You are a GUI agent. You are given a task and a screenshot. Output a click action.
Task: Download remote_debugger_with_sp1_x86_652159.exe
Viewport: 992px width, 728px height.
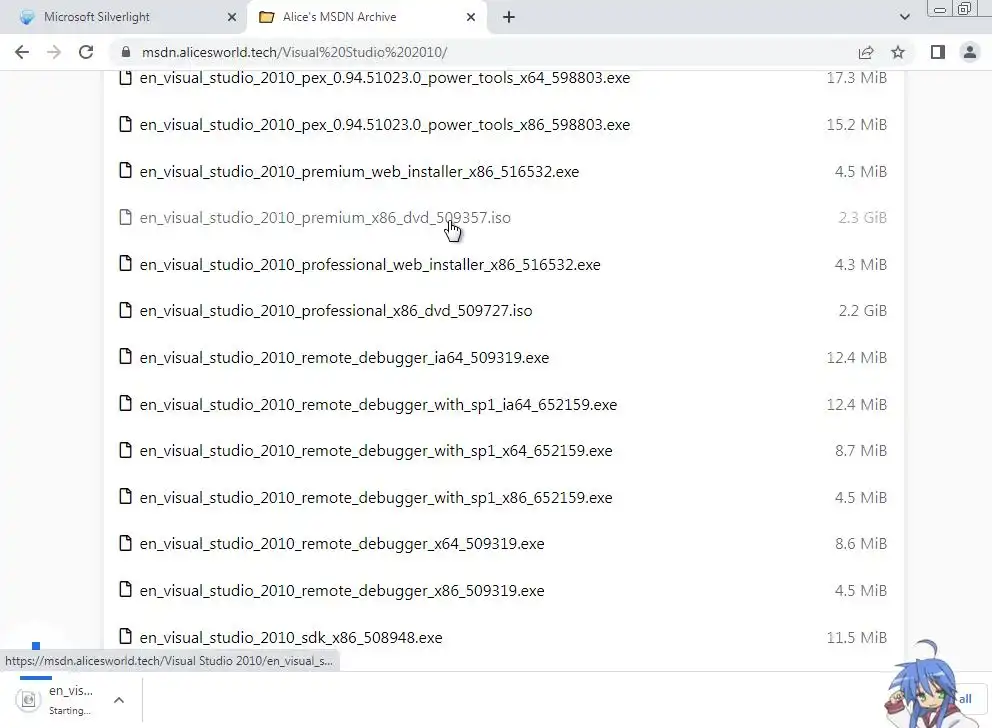pyautogui.click(x=376, y=497)
